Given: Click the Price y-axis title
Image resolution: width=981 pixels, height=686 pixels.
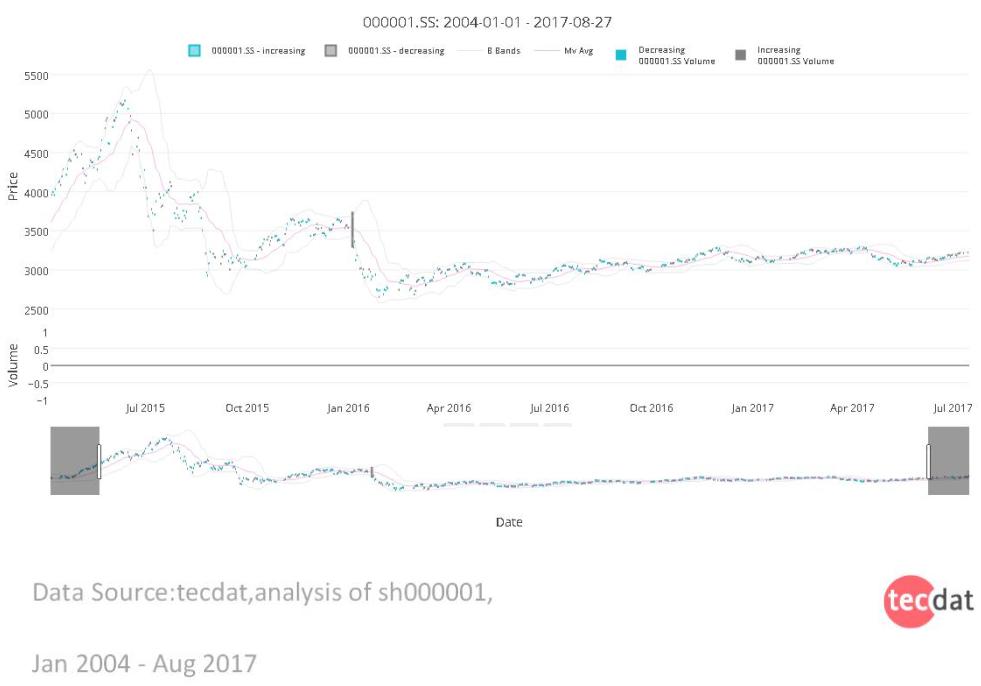Looking at the screenshot, I should 13,184.
